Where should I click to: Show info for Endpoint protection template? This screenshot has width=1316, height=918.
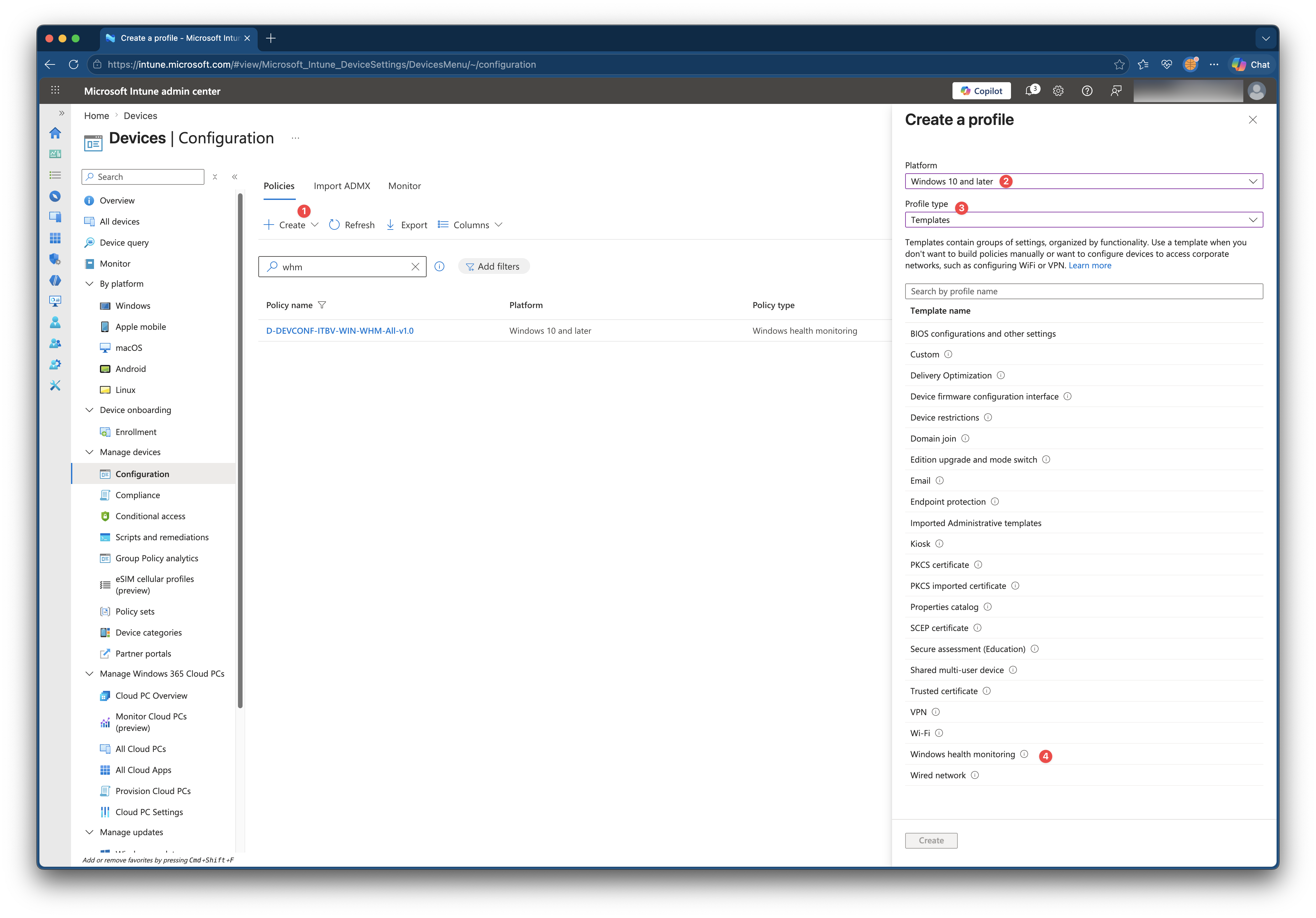(x=995, y=502)
